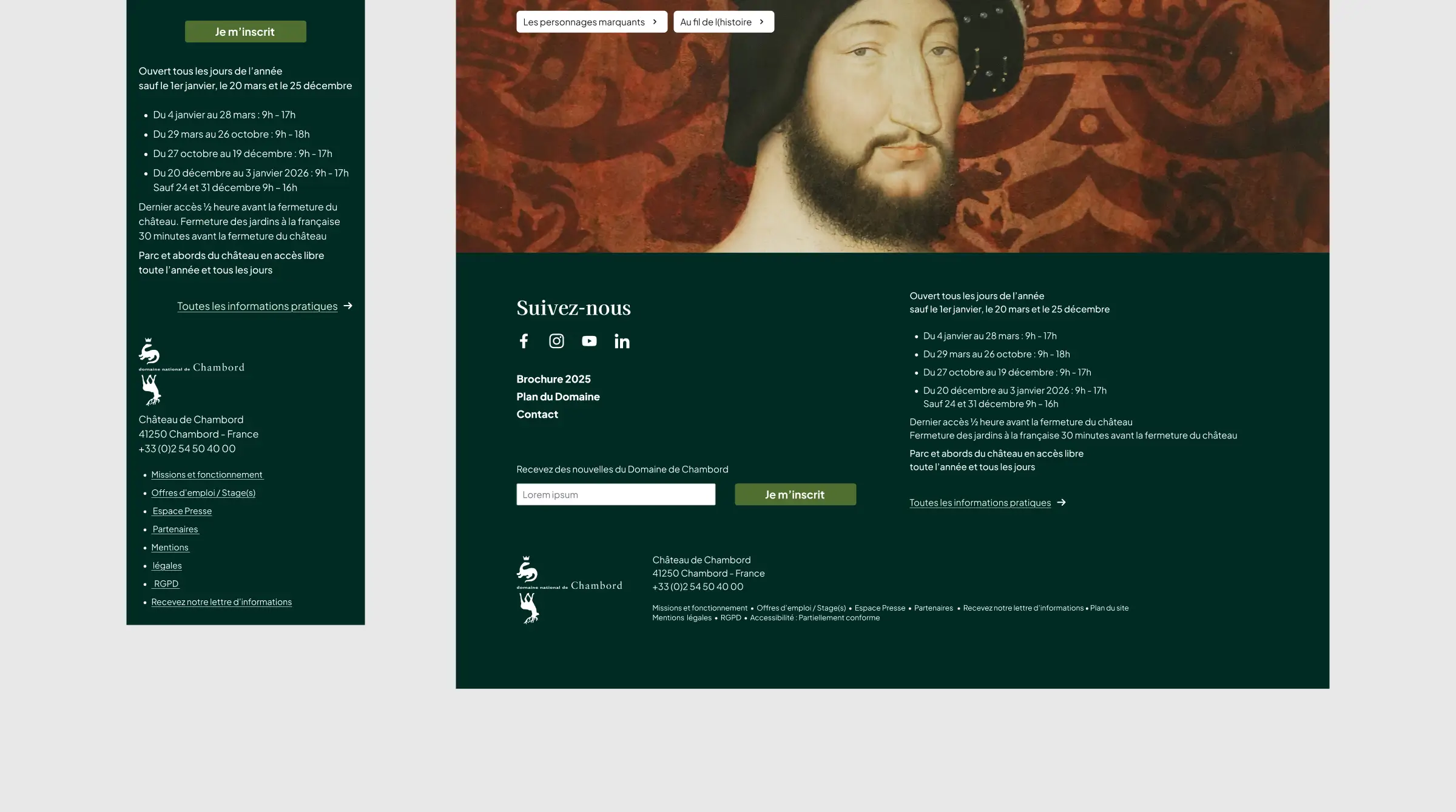The width and height of the screenshot is (1456, 812).
Task: Open the Facebook icon under Suivez-nous
Action: (x=524, y=341)
